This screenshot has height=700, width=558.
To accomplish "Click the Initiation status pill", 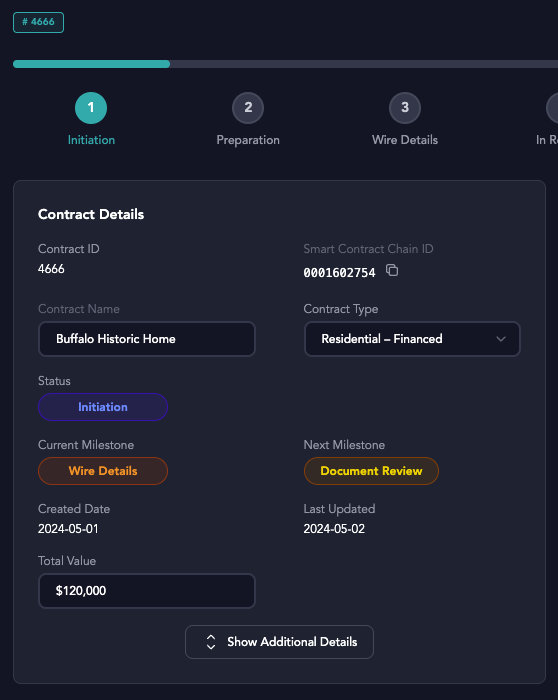I will point(103,407).
